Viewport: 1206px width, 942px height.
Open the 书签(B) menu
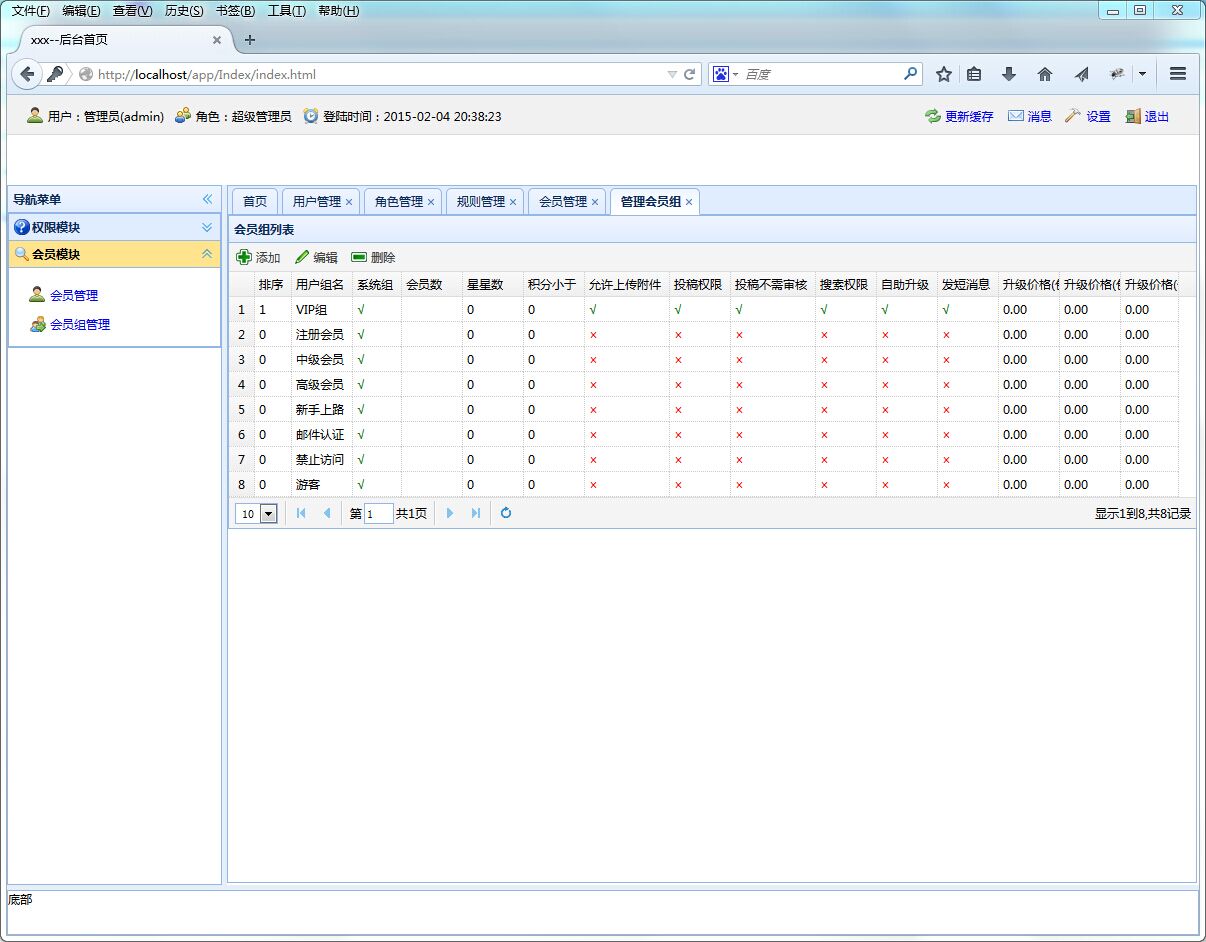(236, 11)
